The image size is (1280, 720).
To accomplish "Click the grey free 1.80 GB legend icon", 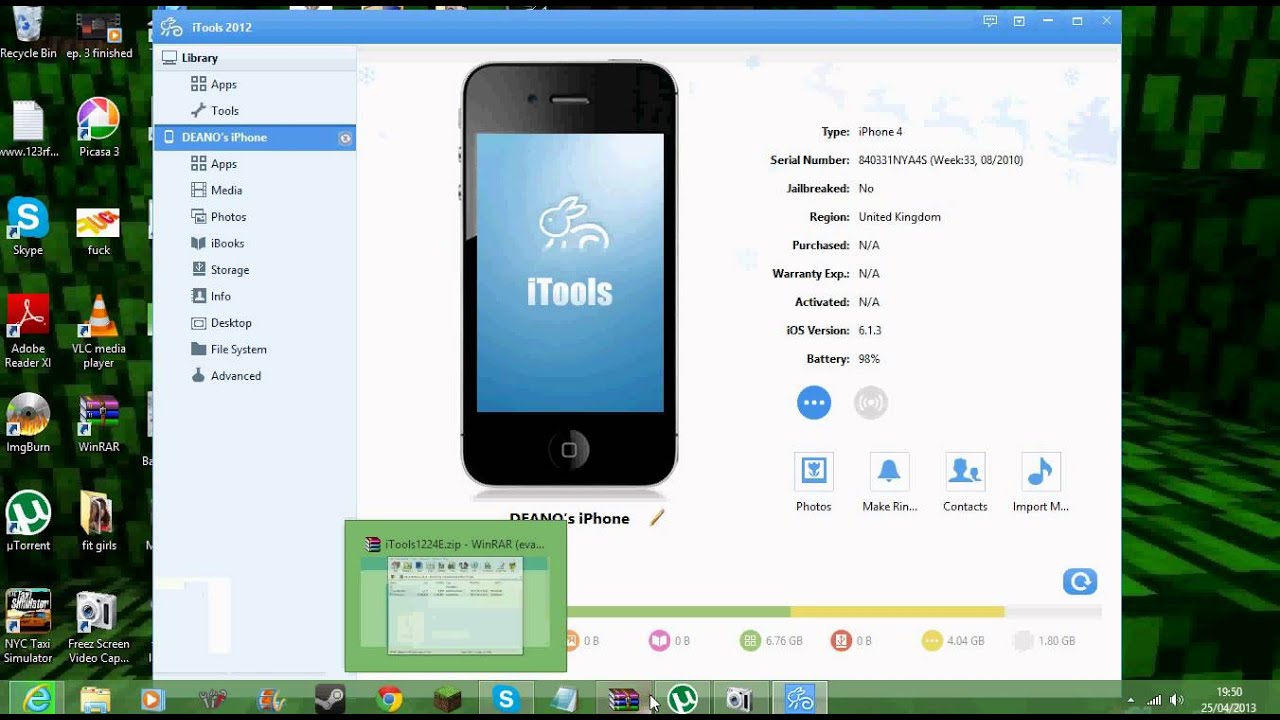I will [x=1022, y=641].
